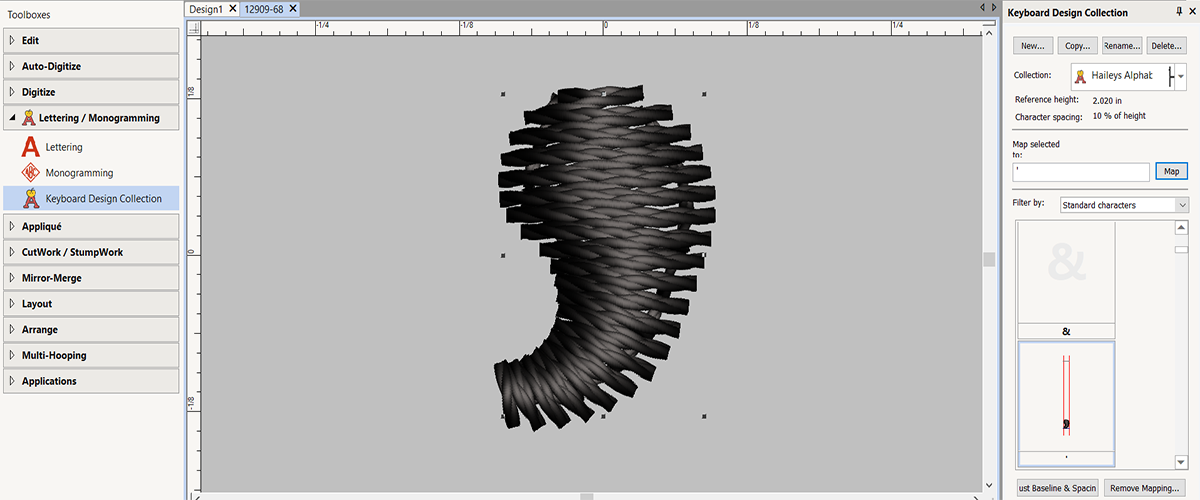Close the 12909-68 document tab
Screen dimensions: 1200x500
point(293,9)
